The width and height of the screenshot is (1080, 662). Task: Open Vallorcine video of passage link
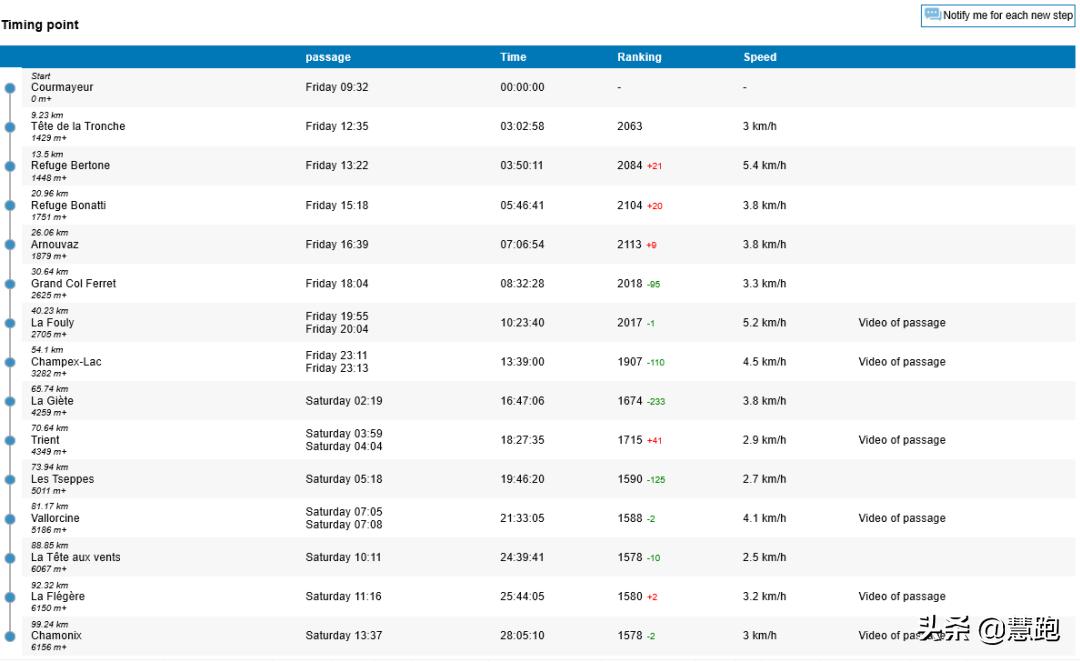coord(901,518)
